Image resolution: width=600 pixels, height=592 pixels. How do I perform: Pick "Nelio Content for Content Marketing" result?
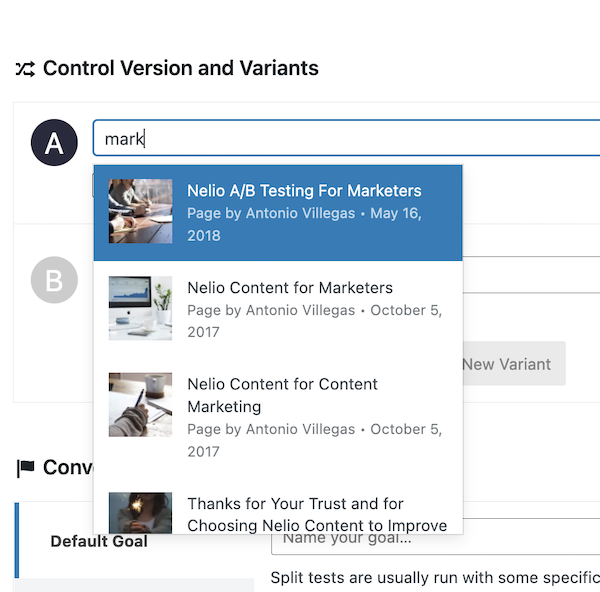[278, 417]
